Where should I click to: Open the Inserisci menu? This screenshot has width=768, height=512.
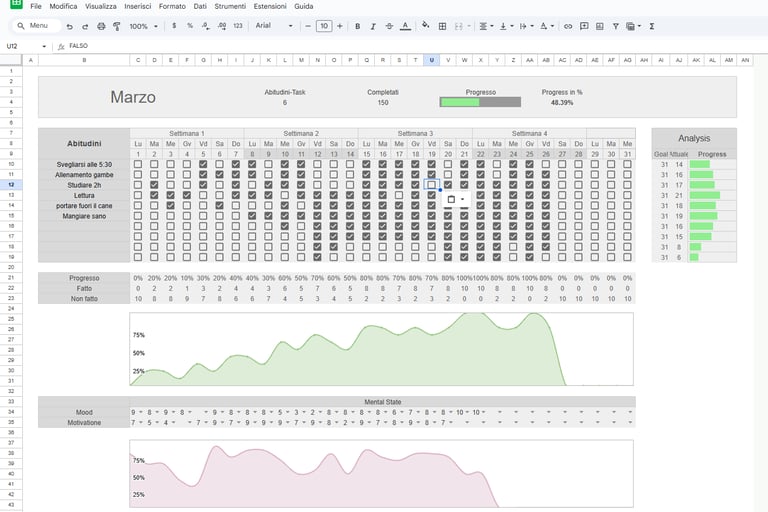click(138, 6)
